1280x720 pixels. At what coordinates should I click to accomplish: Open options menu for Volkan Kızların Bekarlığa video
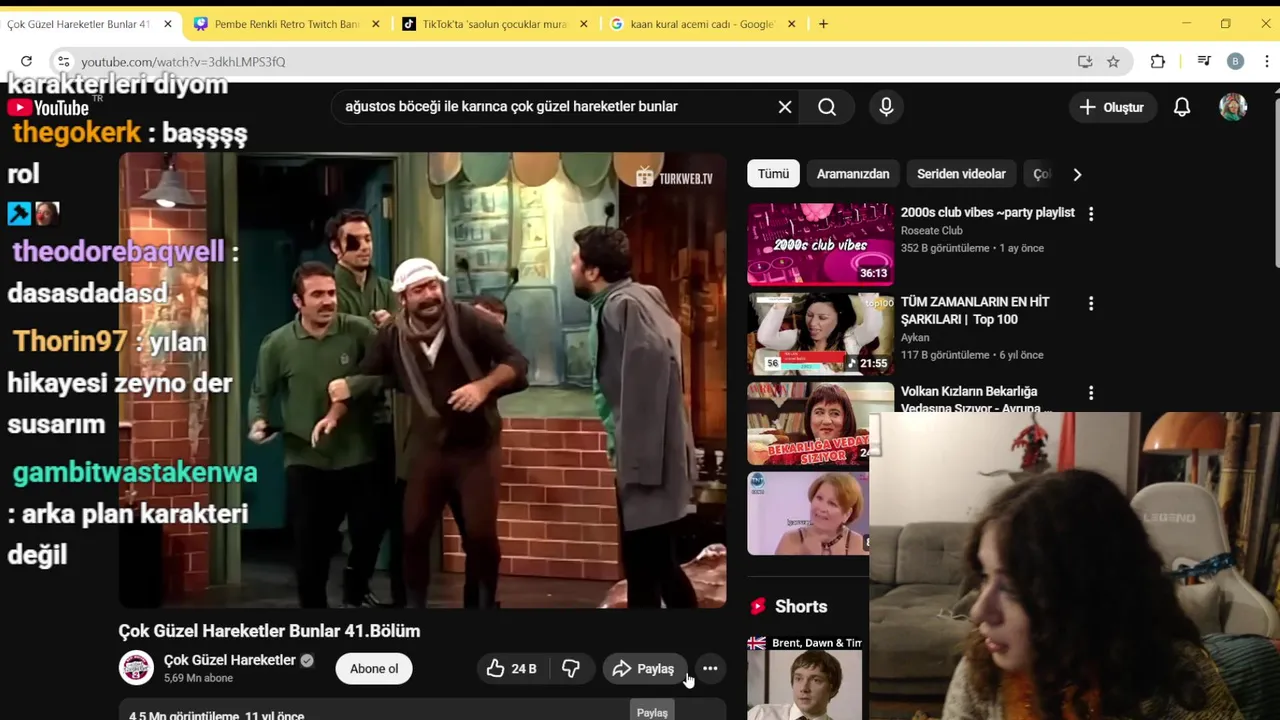(1091, 393)
